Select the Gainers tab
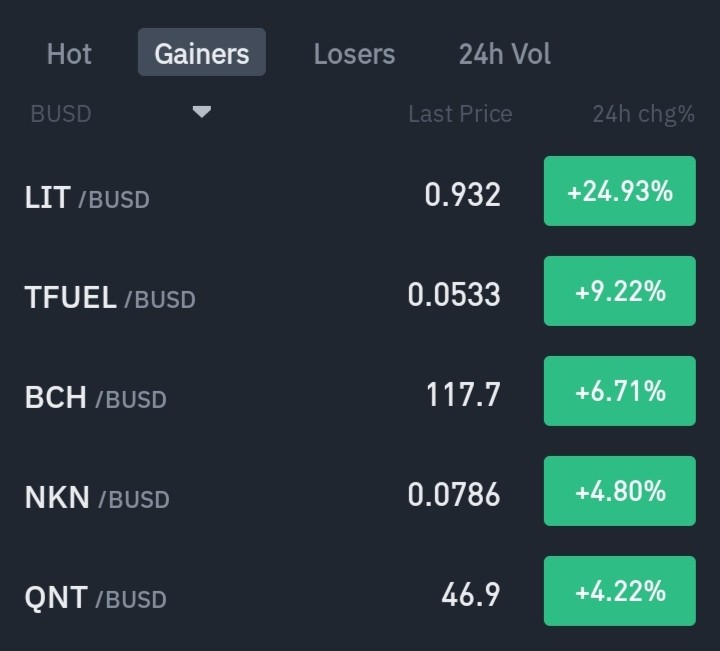The height and width of the screenshot is (651, 720). (x=202, y=52)
